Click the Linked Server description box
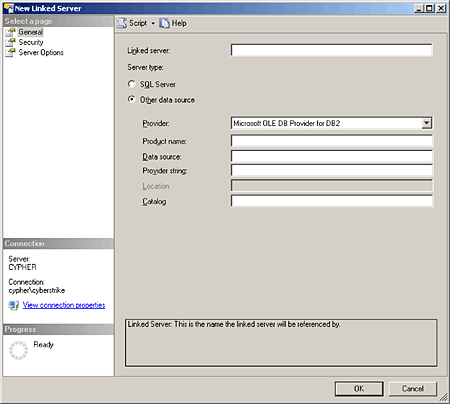 pyautogui.click(x=281, y=343)
